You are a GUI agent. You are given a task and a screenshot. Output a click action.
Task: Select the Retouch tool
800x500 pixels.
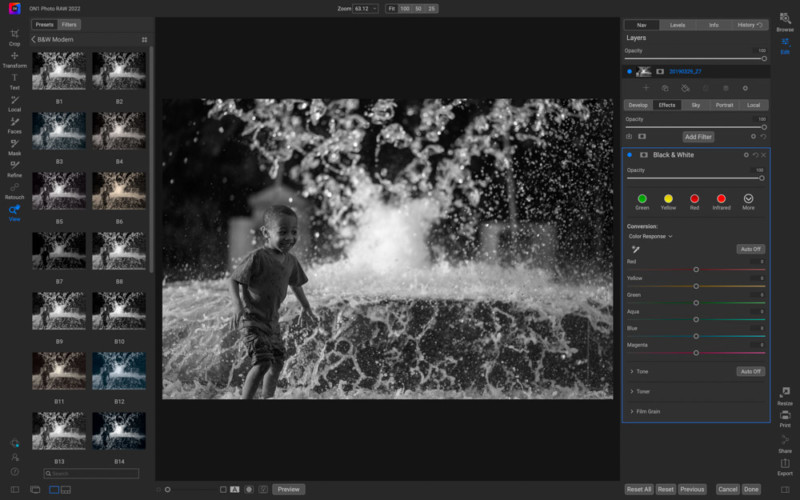coord(14,191)
